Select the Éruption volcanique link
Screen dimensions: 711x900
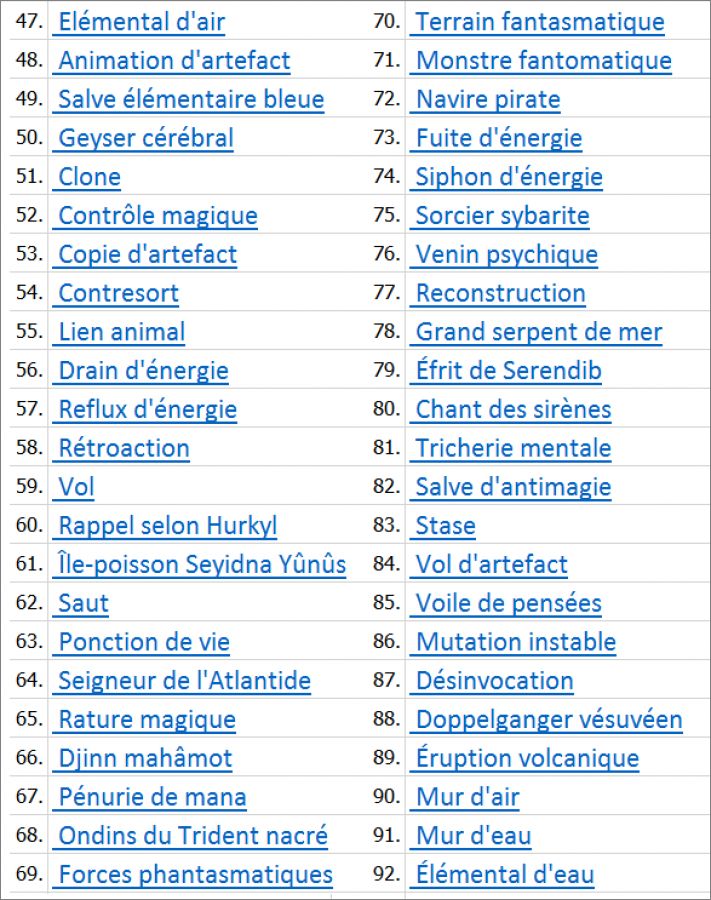pos(527,759)
